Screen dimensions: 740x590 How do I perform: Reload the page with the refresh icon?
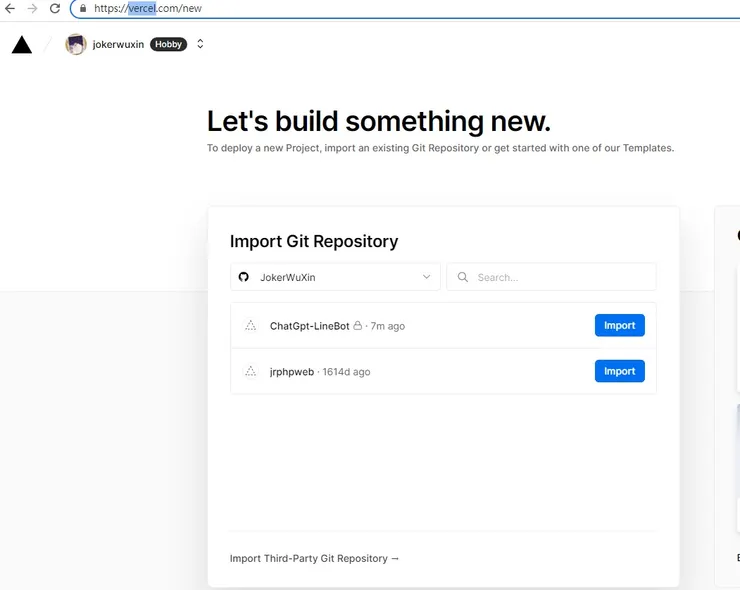(x=55, y=8)
